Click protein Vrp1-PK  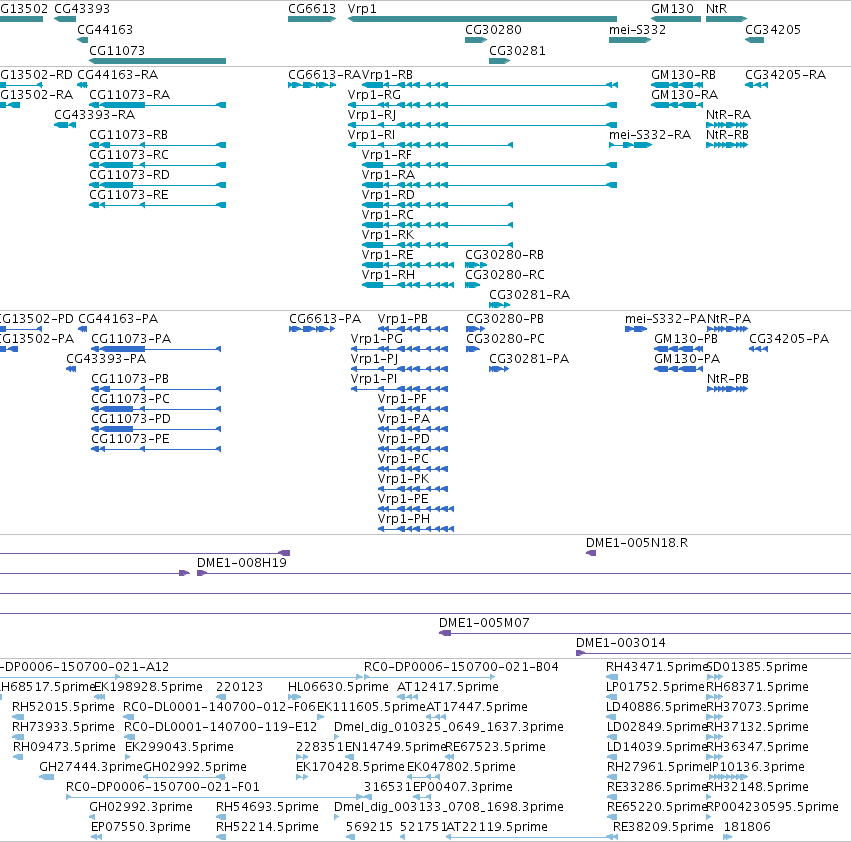pyautogui.click(x=403, y=479)
